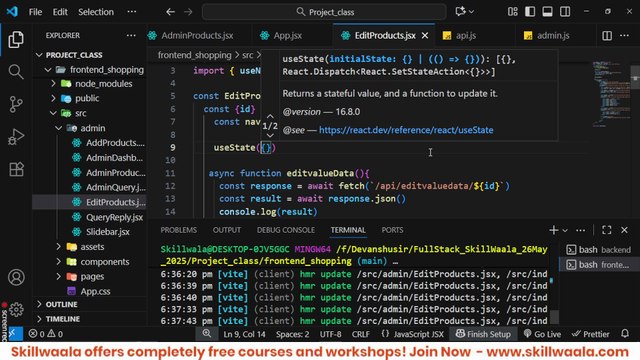
Task: Open editor more actions menu
Action: [624, 36]
